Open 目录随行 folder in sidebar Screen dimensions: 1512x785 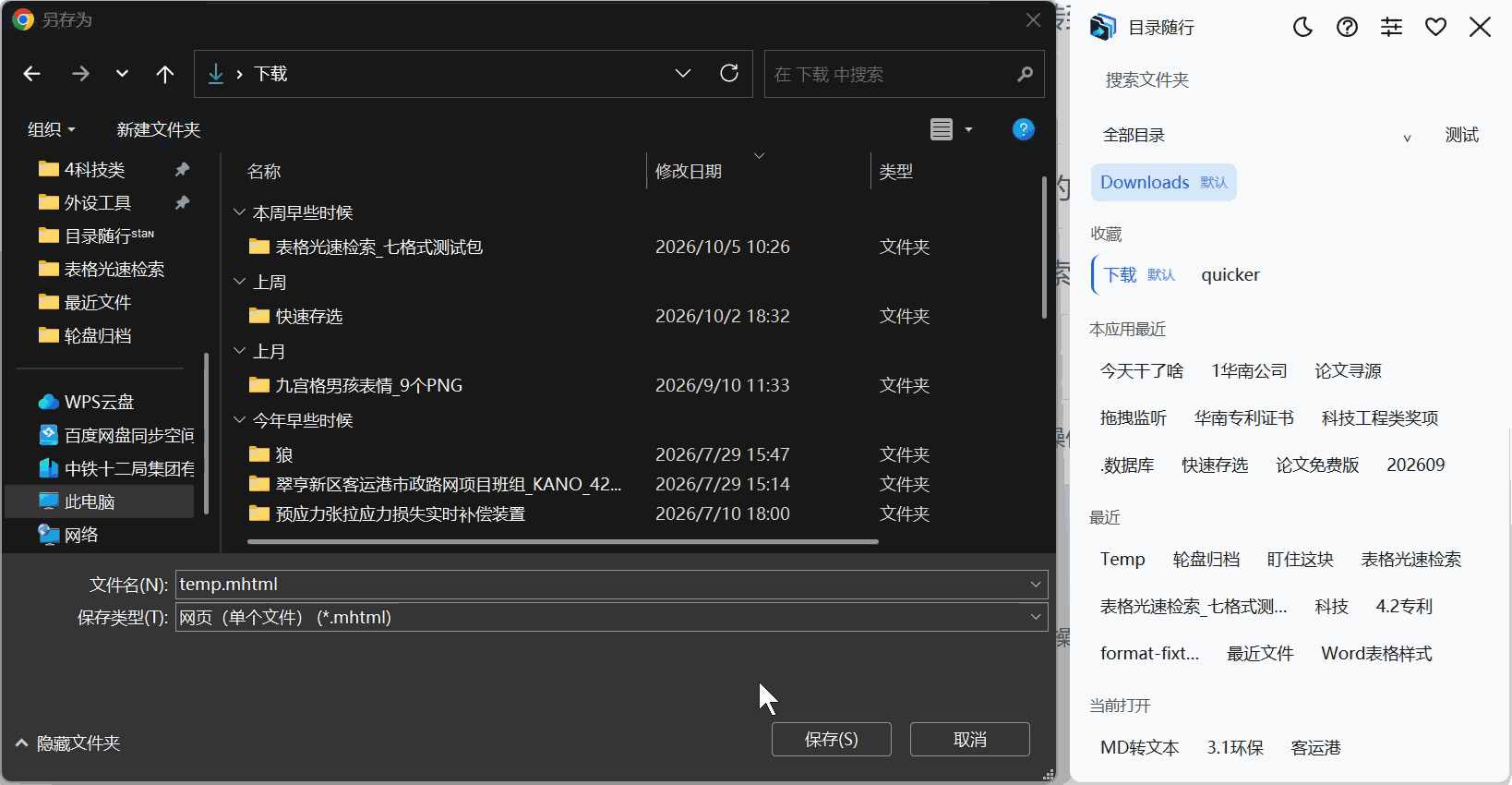coord(109,236)
